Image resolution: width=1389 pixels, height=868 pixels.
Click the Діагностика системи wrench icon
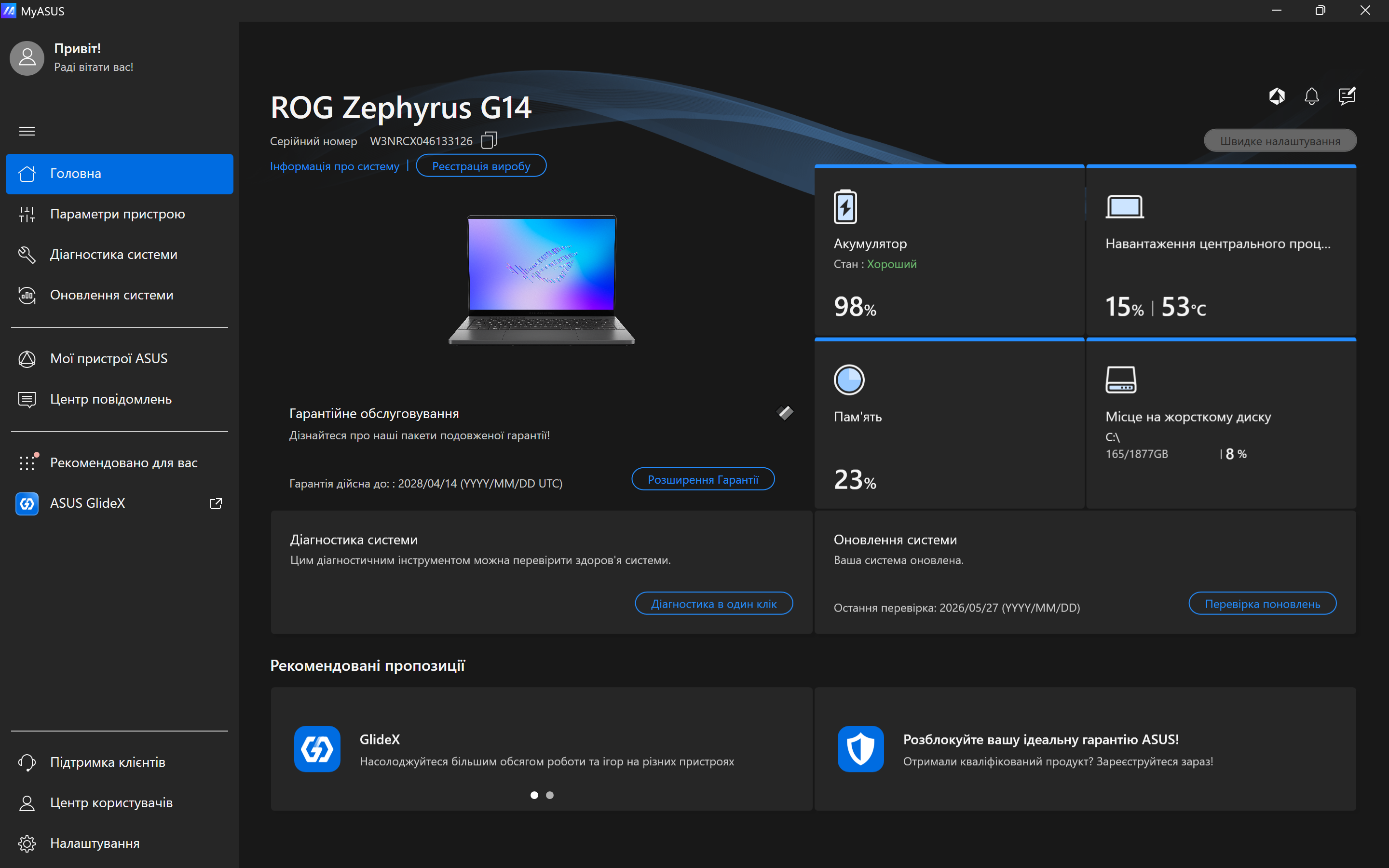click(27, 254)
